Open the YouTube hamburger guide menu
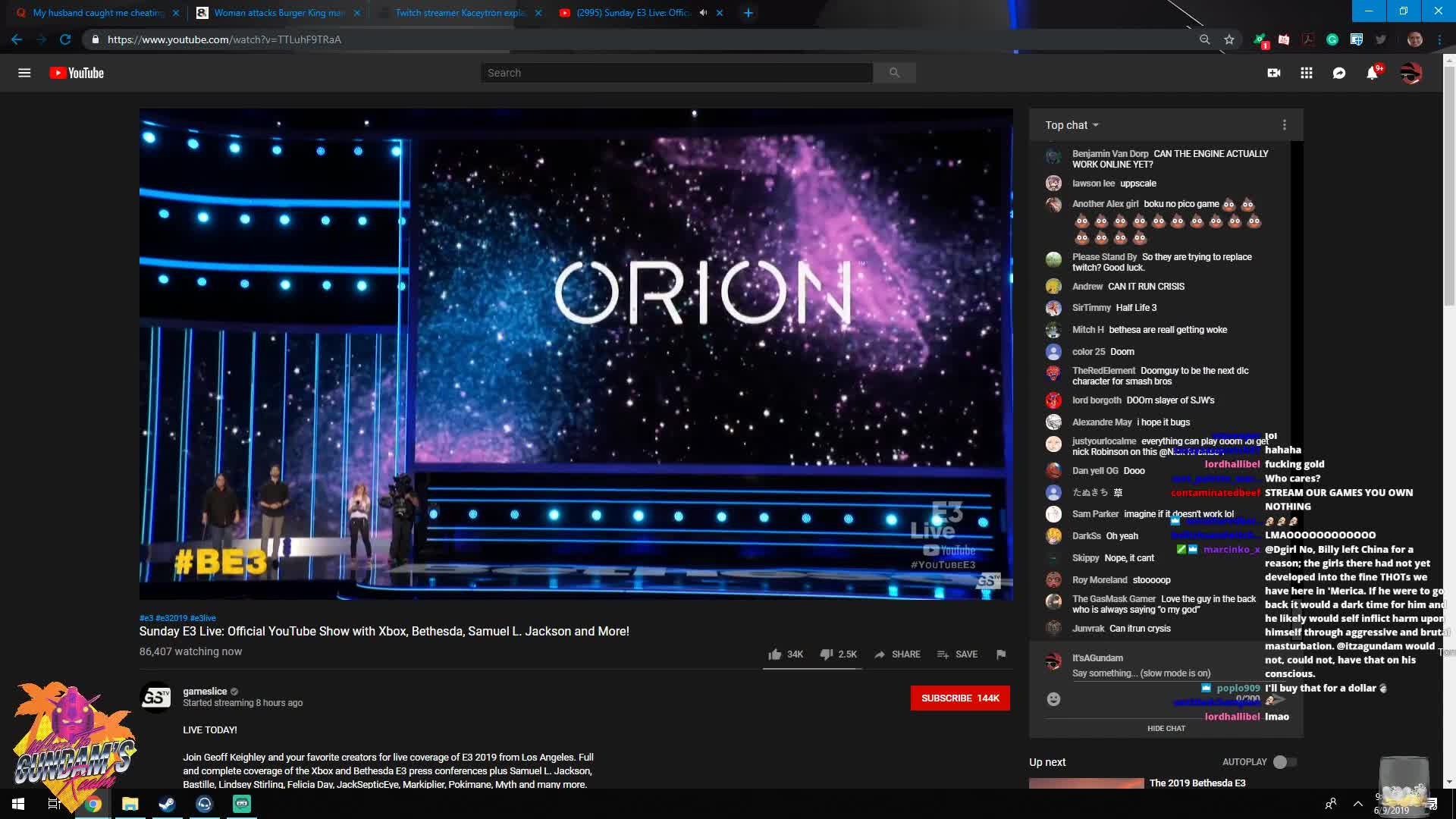The height and width of the screenshot is (819, 1456). click(24, 73)
